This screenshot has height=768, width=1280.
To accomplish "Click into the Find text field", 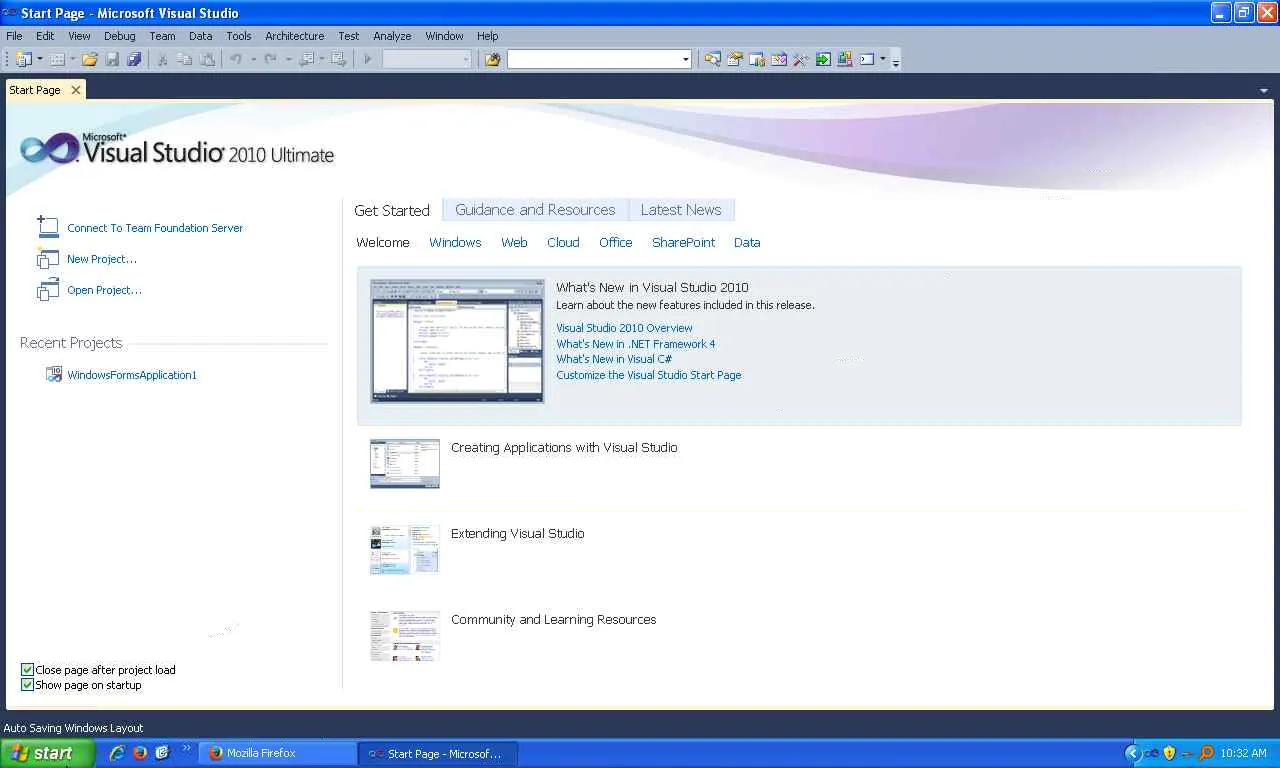I will [x=593, y=60].
